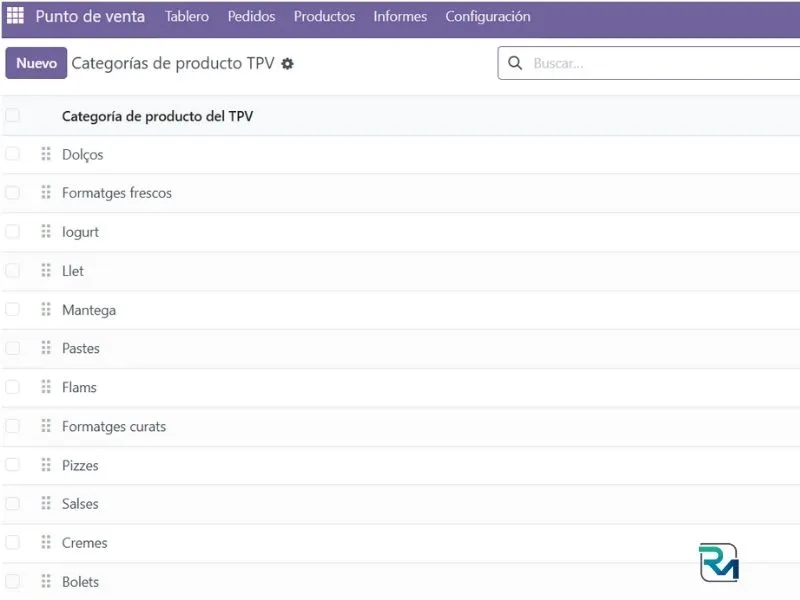Open the Configuración menu
This screenshot has height=600, width=800.
487,16
